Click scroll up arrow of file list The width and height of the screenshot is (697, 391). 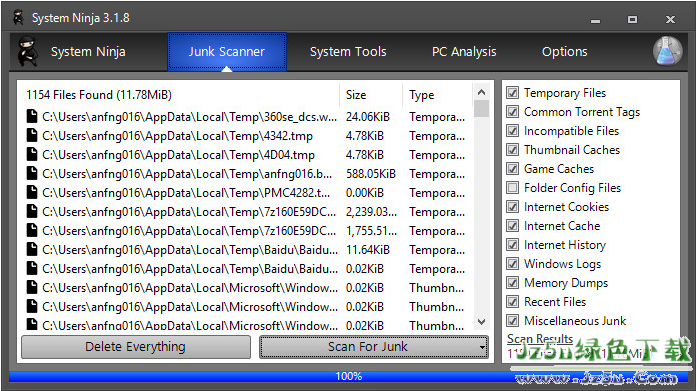pyautogui.click(x=481, y=92)
